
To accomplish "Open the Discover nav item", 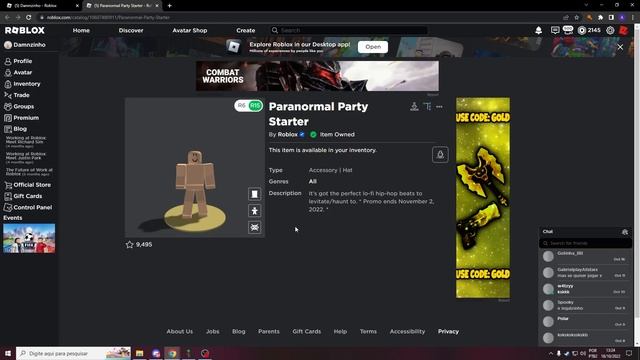I will [x=131, y=30].
